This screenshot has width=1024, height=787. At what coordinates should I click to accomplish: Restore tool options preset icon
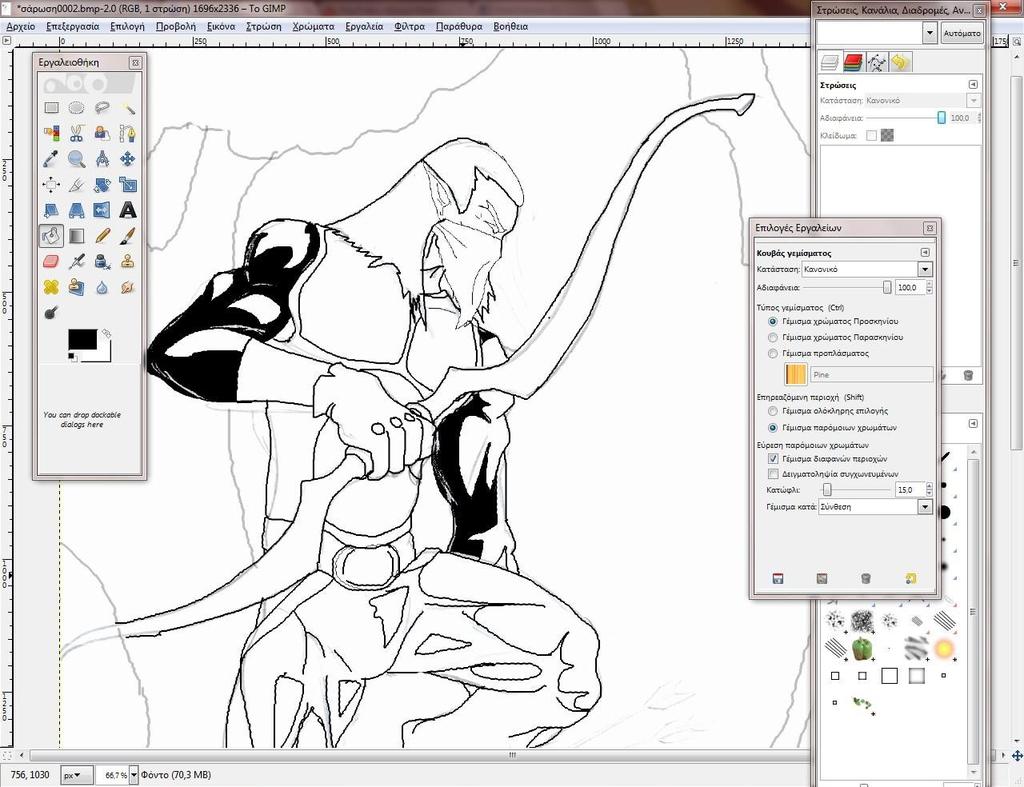822,579
